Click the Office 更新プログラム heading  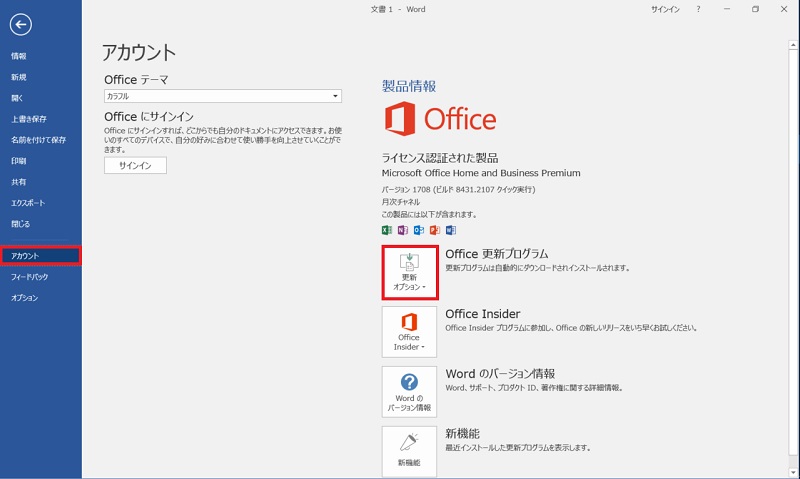496,254
